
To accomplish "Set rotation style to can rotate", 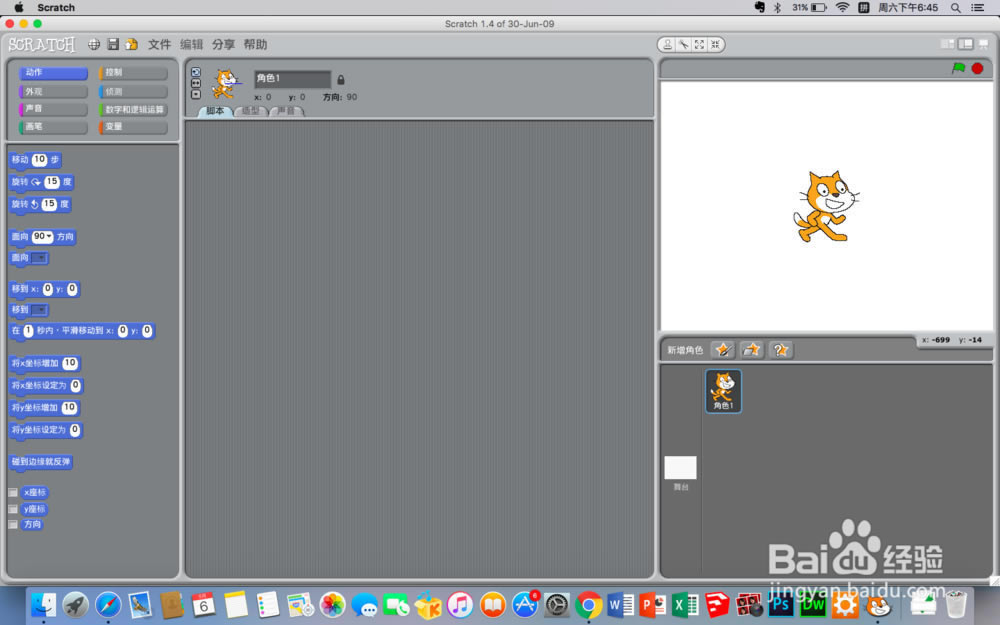I will (x=196, y=72).
